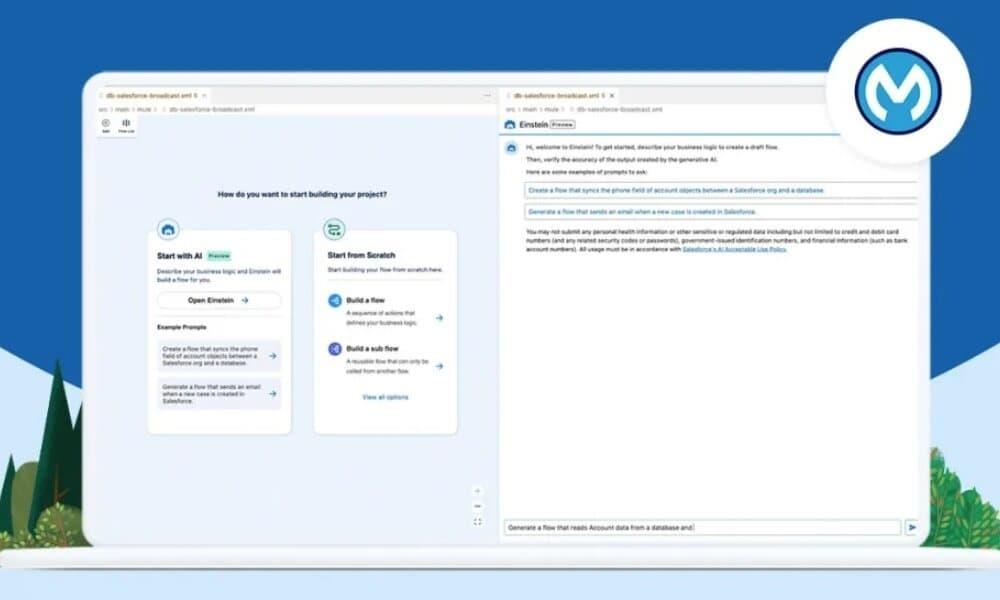Click the Einstein panel header icon
The height and width of the screenshot is (600, 1000).
click(x=510, y=125)
